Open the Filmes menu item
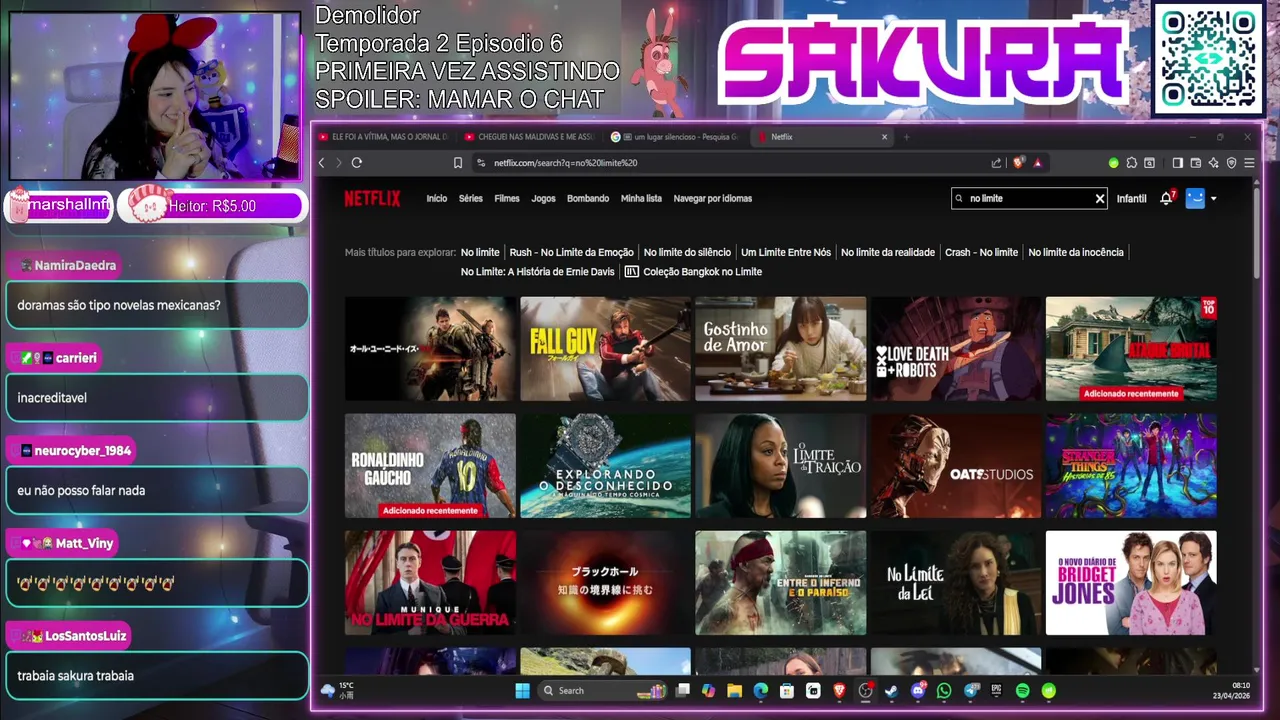This screenshot has height=720, width=1280. point(507,198)
